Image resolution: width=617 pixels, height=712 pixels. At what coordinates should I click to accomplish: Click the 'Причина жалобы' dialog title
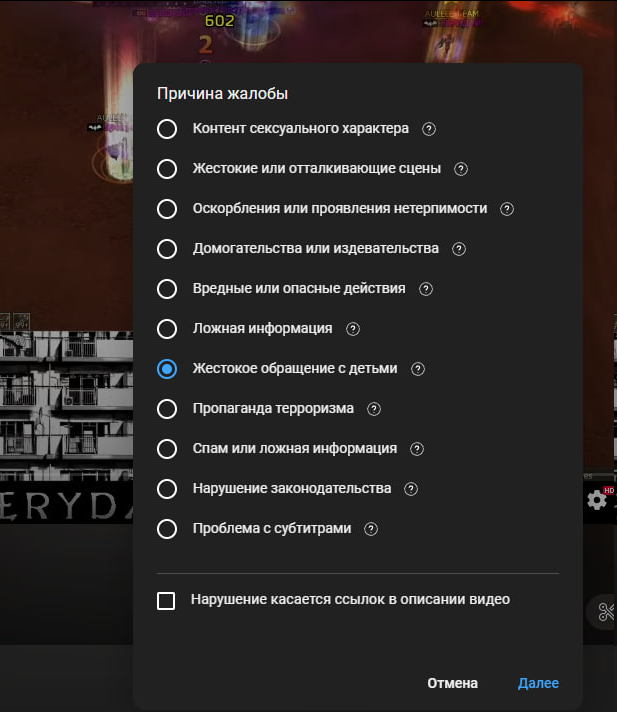click(x=222, y=94)
